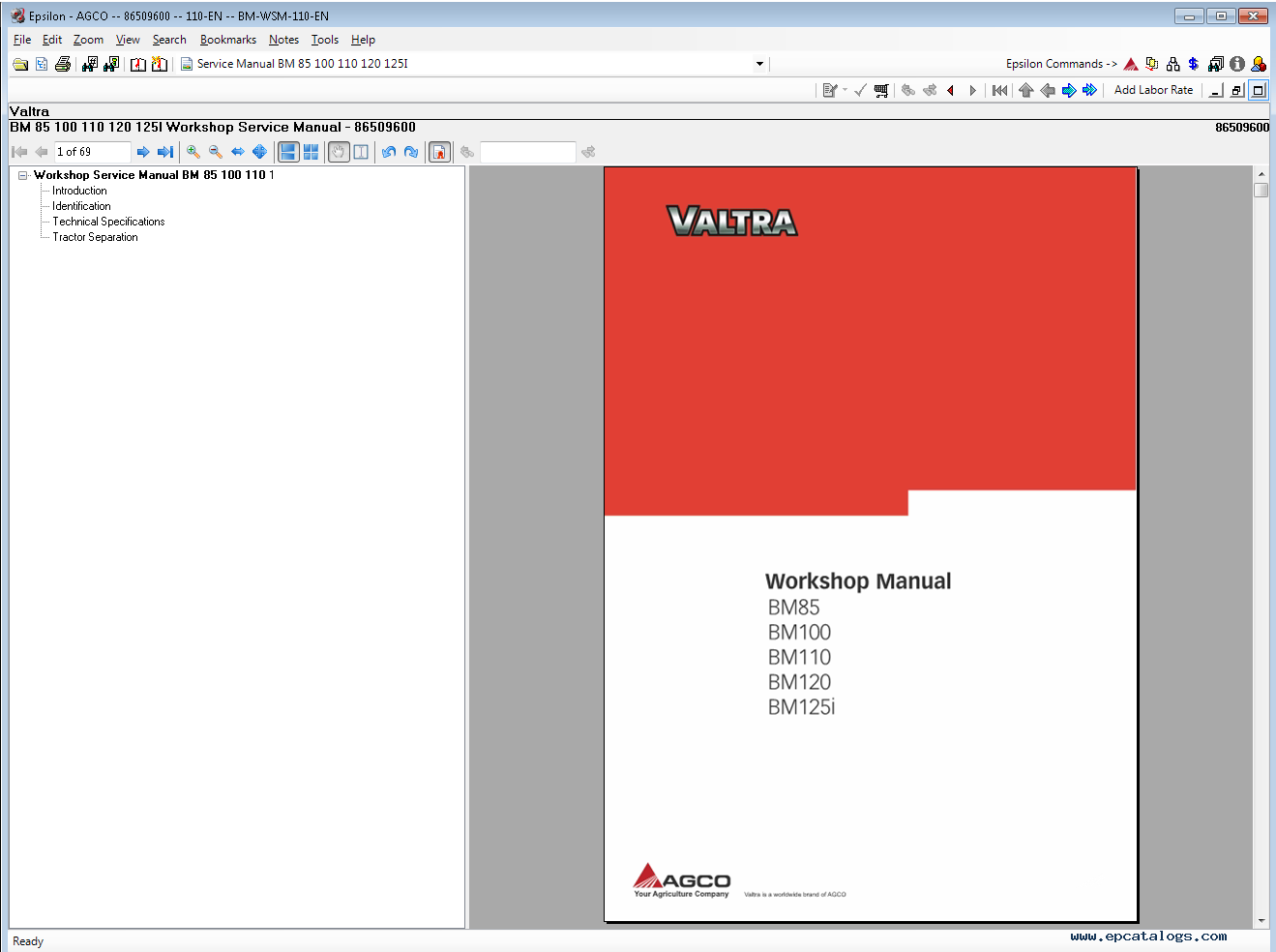Toggle the red bookmark page icon
Screen dimensions: 1276x952
click(440, 152)
